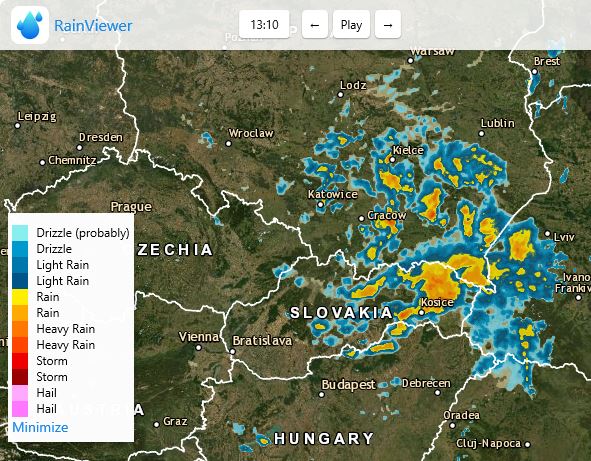Click the Wroclaw city dot
The width and height of the screenshot is (591, 461).
pyautogui.click(x=228, y=143)
